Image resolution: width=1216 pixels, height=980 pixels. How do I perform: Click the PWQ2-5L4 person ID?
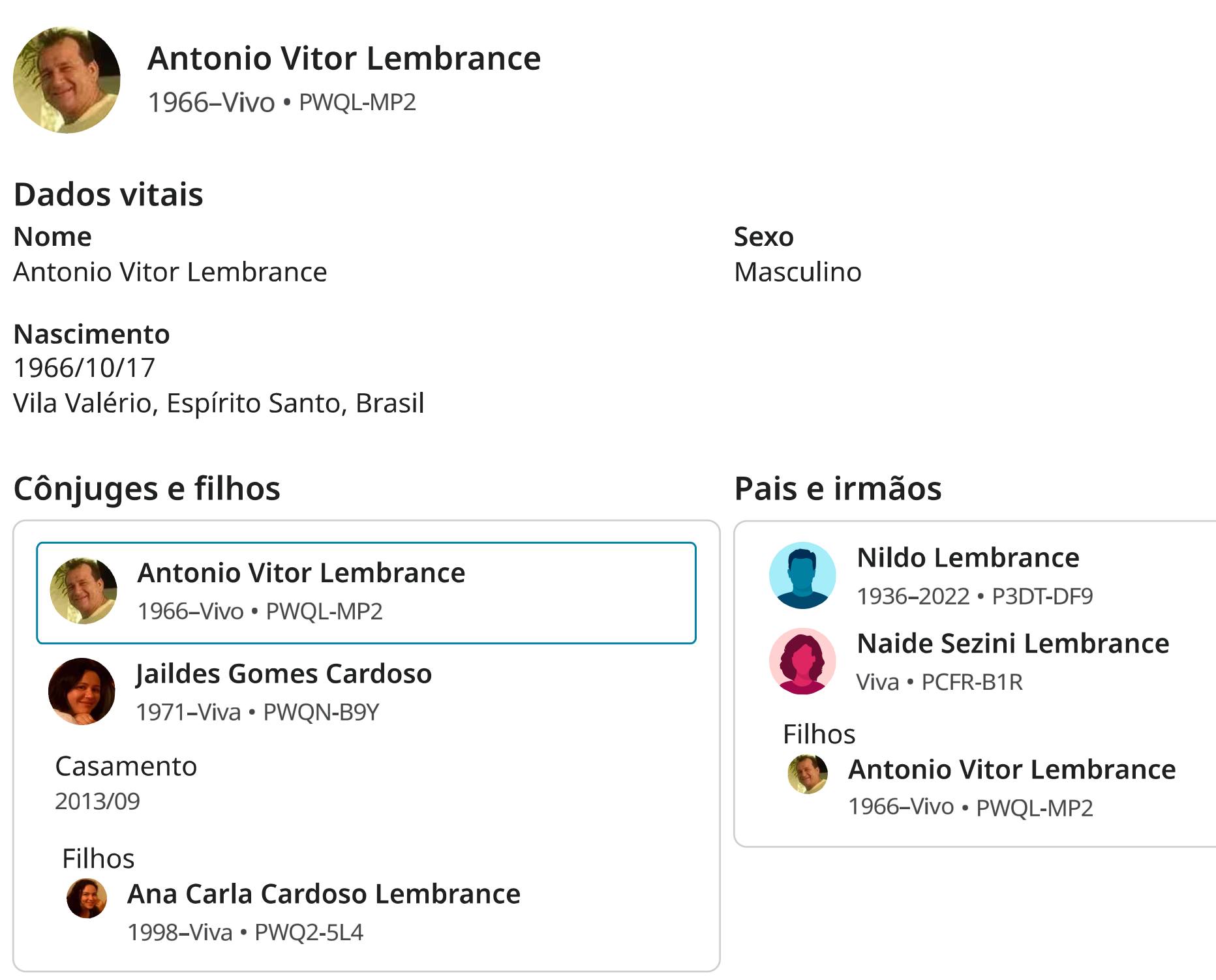point(309,932)
